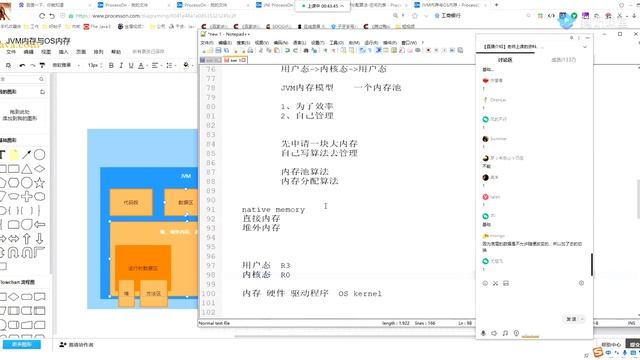This screenshot has width=640, height=360.
Task: Select the yellow Note shape
Action: click(14, 155)
